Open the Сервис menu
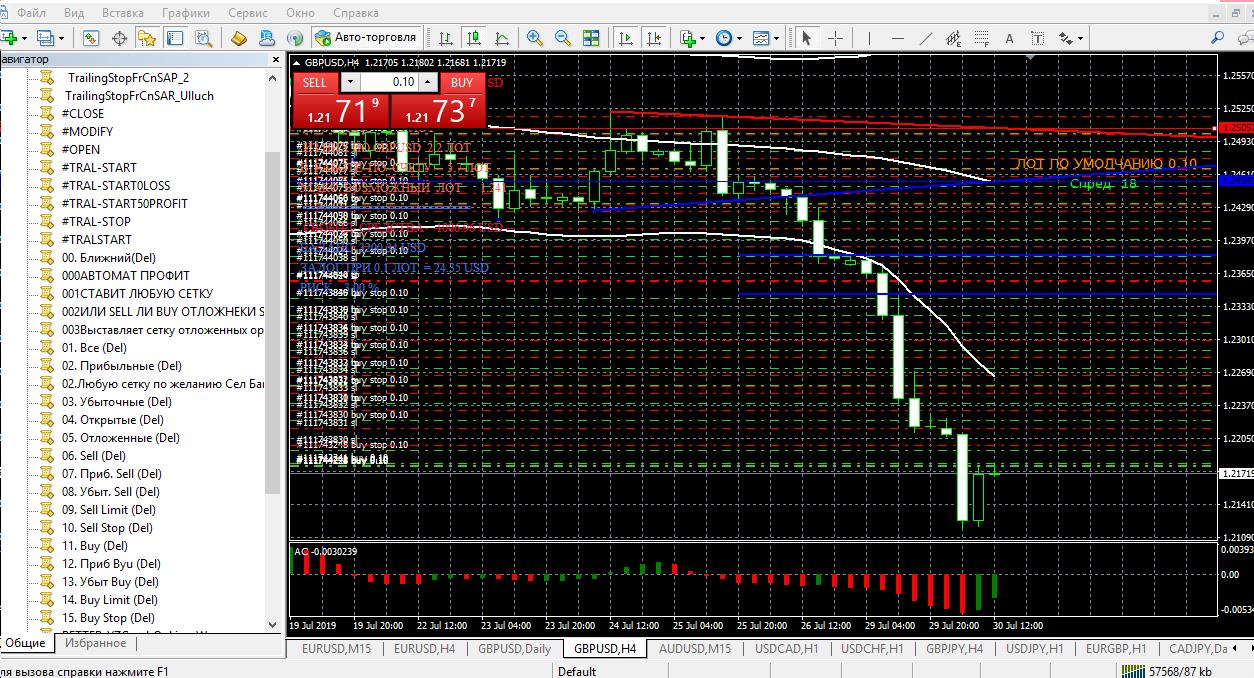 point(247,13)
